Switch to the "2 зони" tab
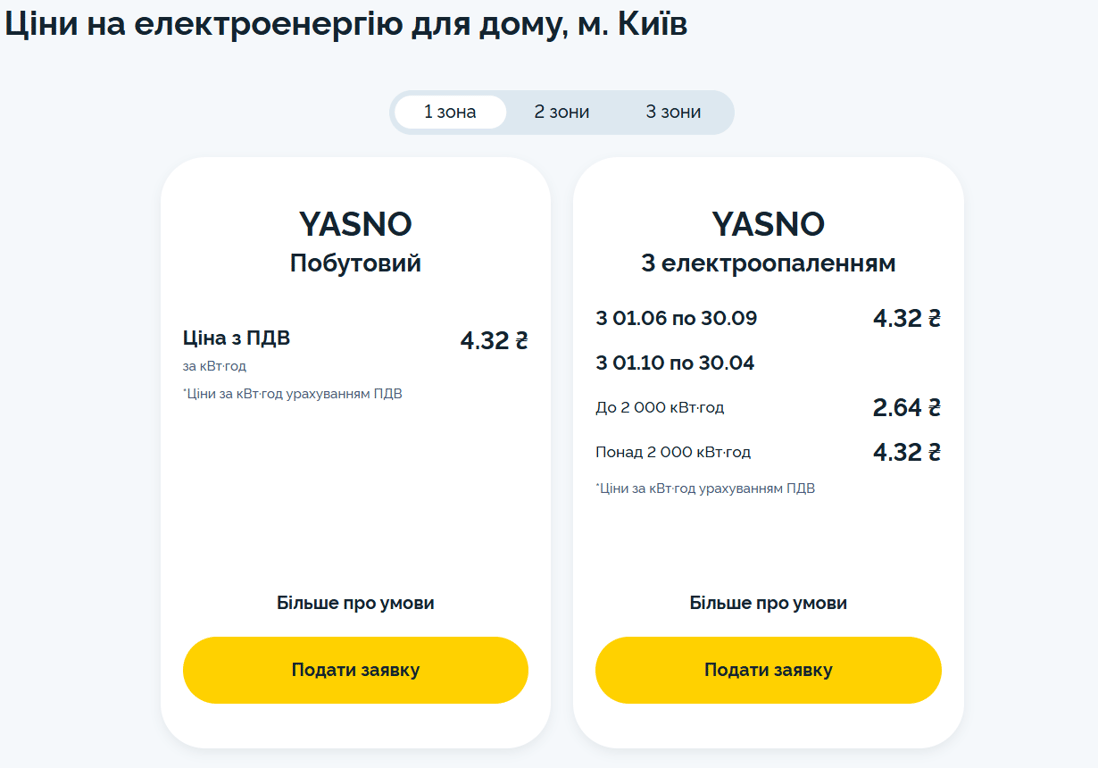The width and height of the screenshot is (1098, 768). [x=561, y=112]
